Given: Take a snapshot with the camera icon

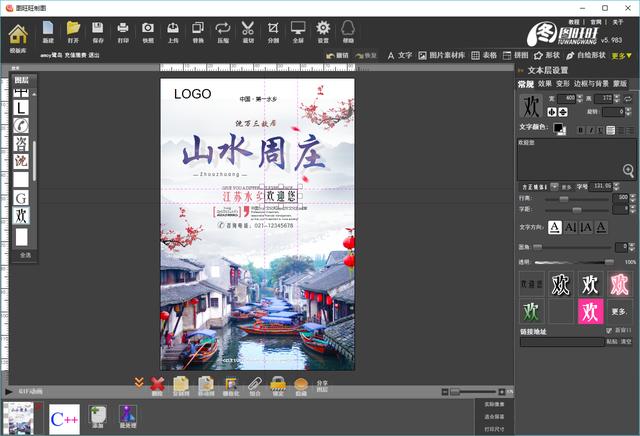Looking at the screenshot, I should [x=148, y=32].
